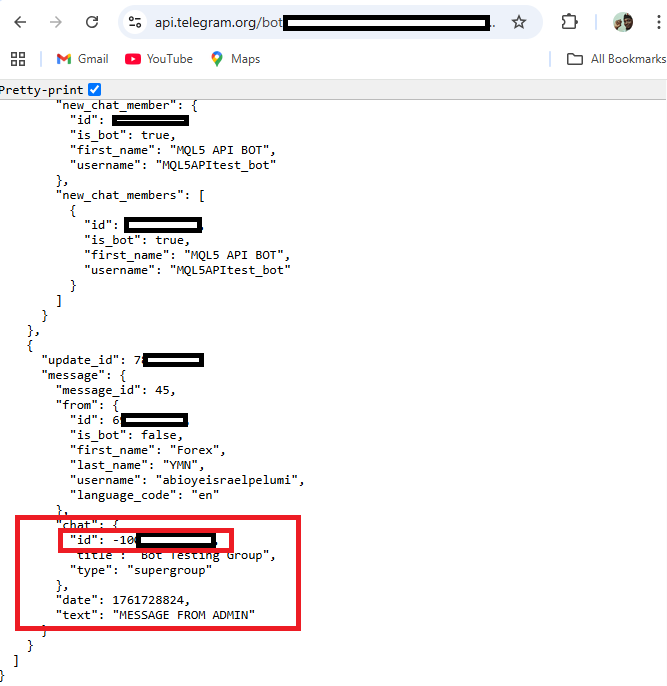Click the "is_bot": false line
The width and height of the screenshot is (667, 686).
[x=126, y=435]
